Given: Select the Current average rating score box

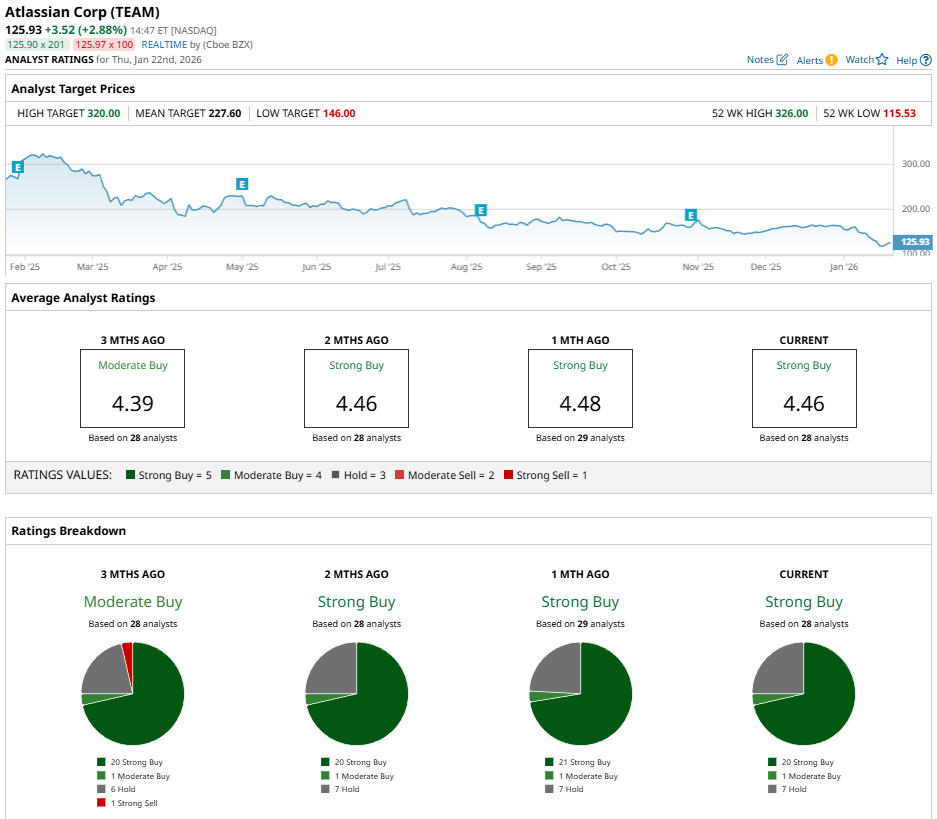Looking at the screenshot, I should point(804,390).
